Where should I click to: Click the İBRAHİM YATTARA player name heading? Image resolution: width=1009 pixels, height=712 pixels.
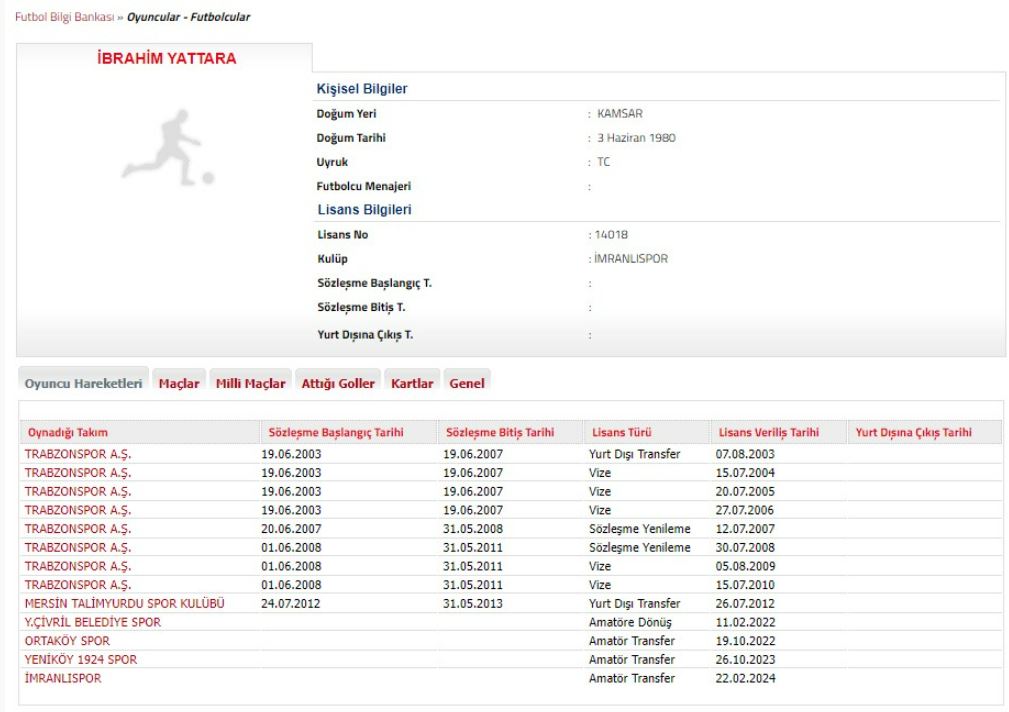[x=167, y=59]
